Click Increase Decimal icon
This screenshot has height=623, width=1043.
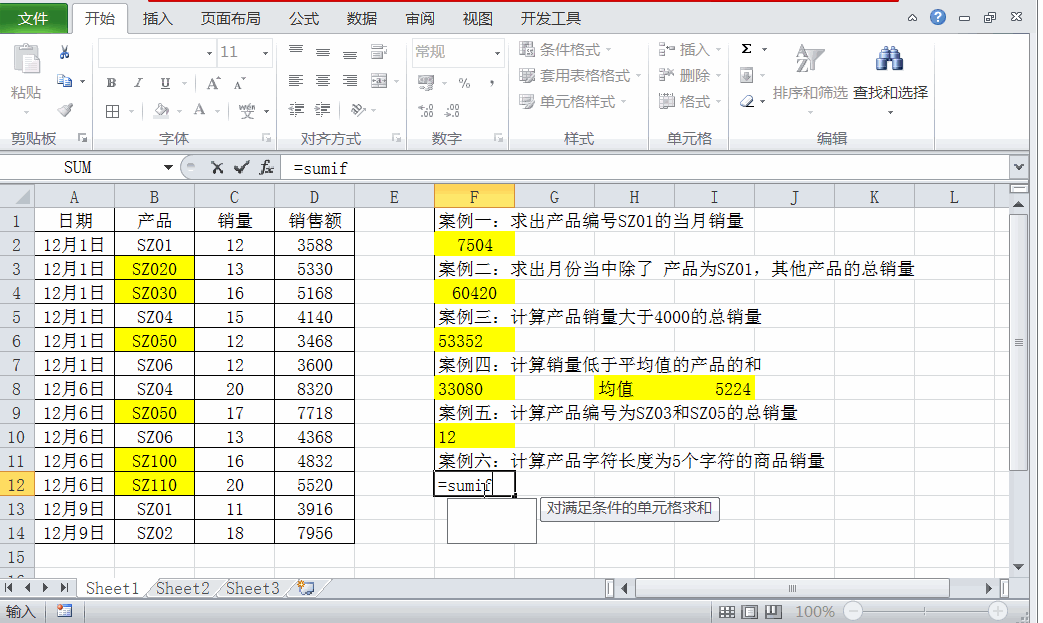pyautogui.click(x=426, y=110)
